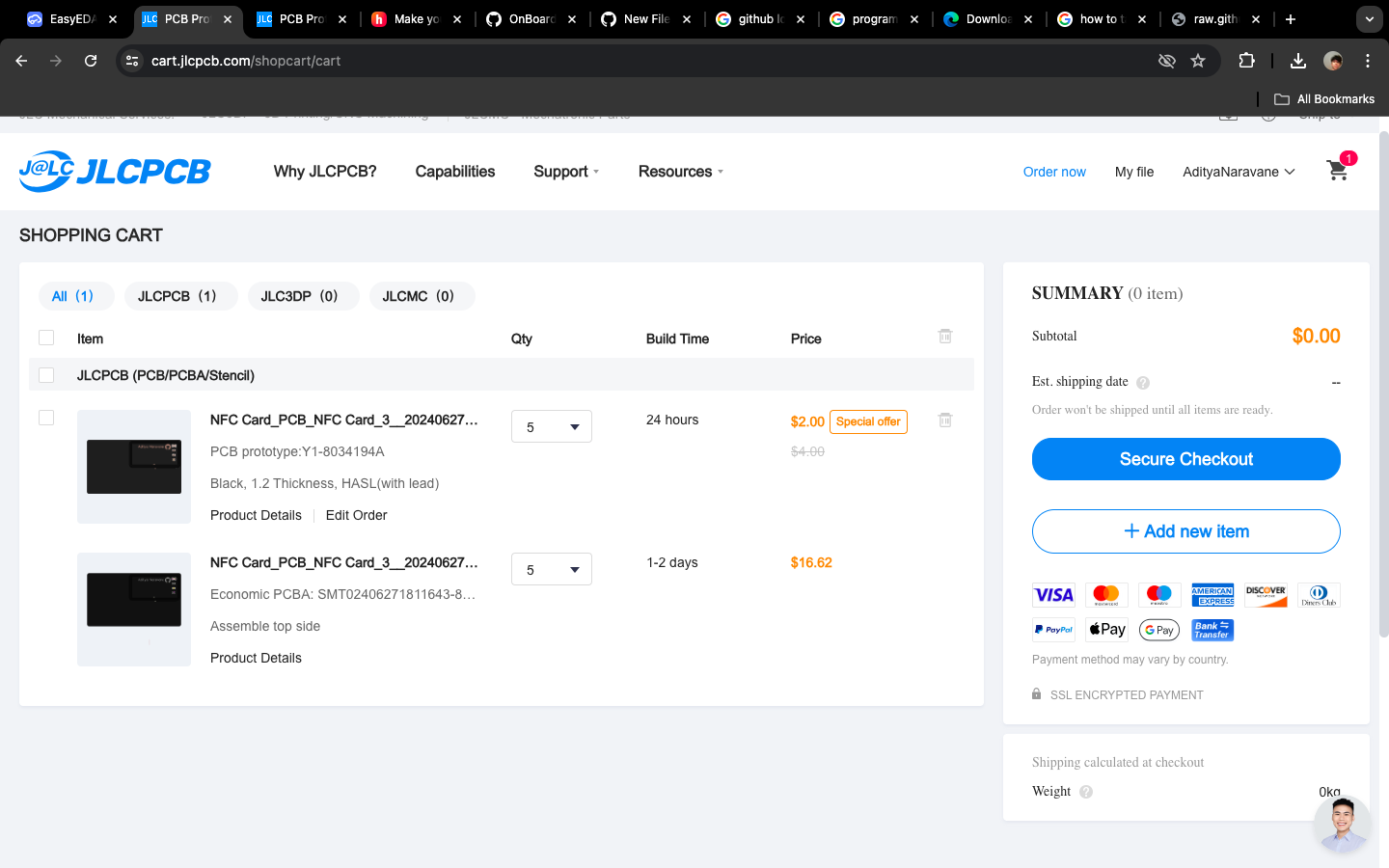The width and height of the screenshot is (1389, 868).
Task: Select the JLCMC (0) cart tab
Action: [422, 296]
